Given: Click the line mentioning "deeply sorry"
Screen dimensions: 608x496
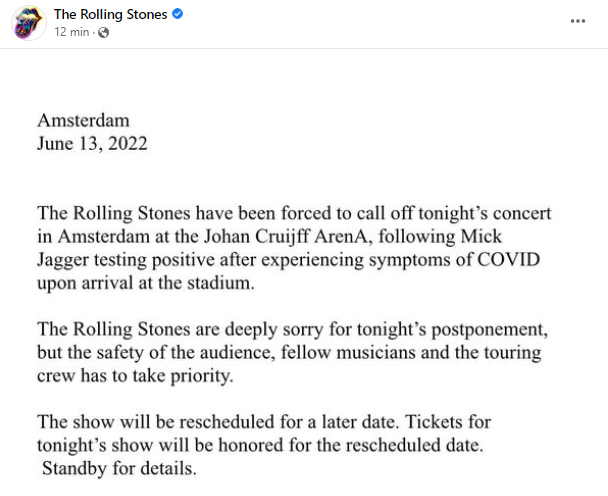Looking at the screenshot, I should pyautogui.click(x=293, y=329).
